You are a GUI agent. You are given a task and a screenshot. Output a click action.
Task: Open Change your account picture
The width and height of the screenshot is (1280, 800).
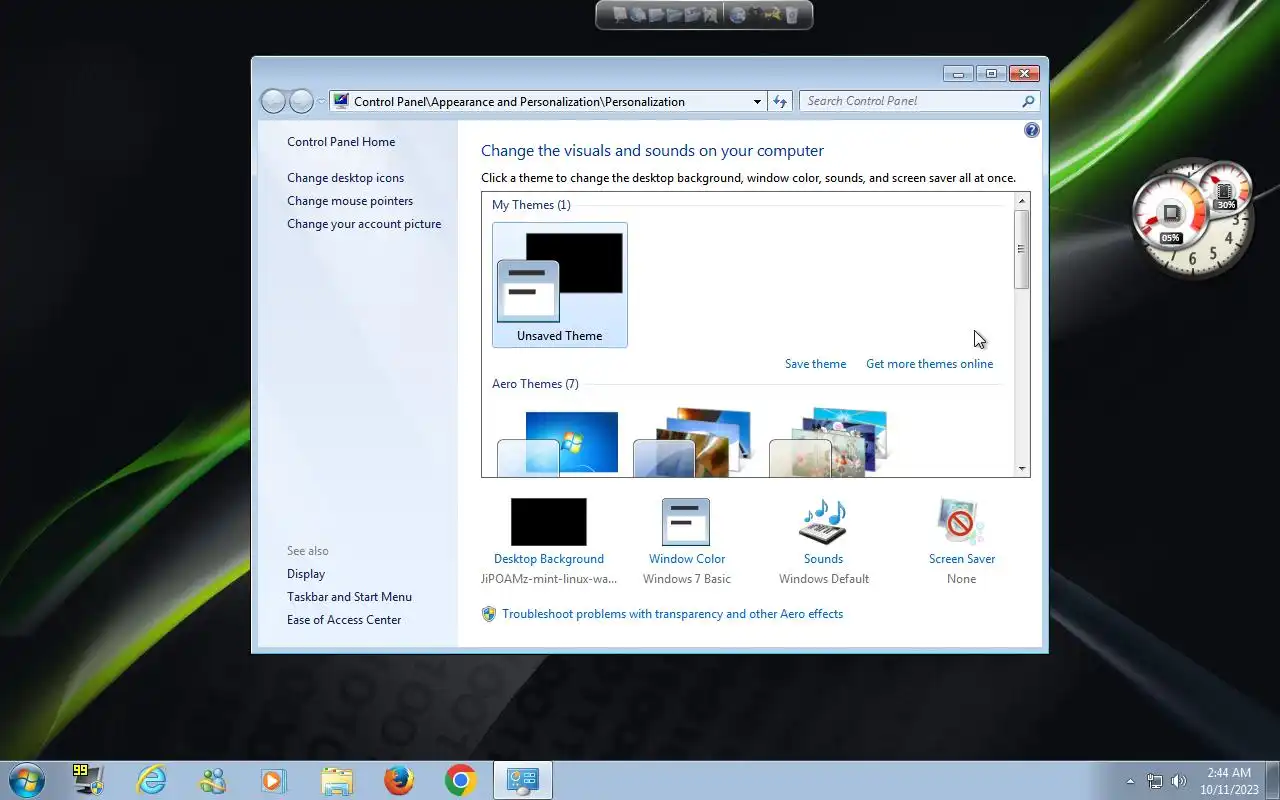(x=364, y=224)
